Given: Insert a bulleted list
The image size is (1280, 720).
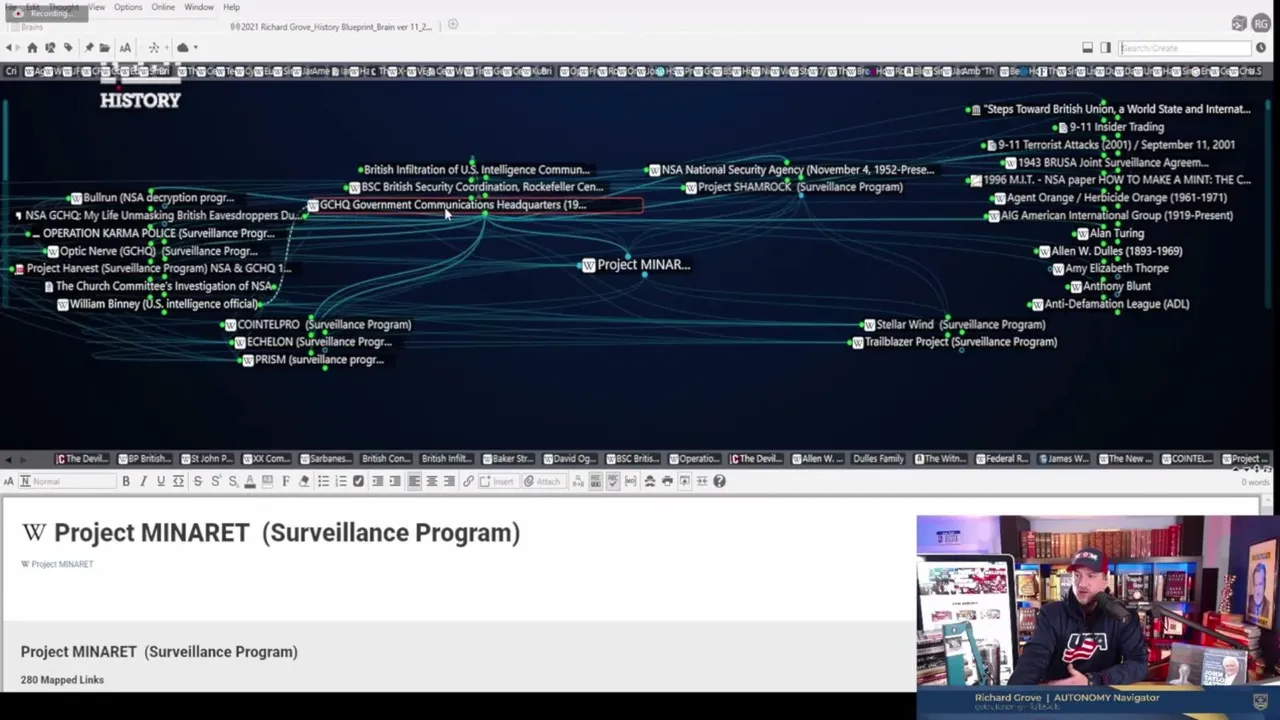Looking at the screenshot, I should (323, 481).
